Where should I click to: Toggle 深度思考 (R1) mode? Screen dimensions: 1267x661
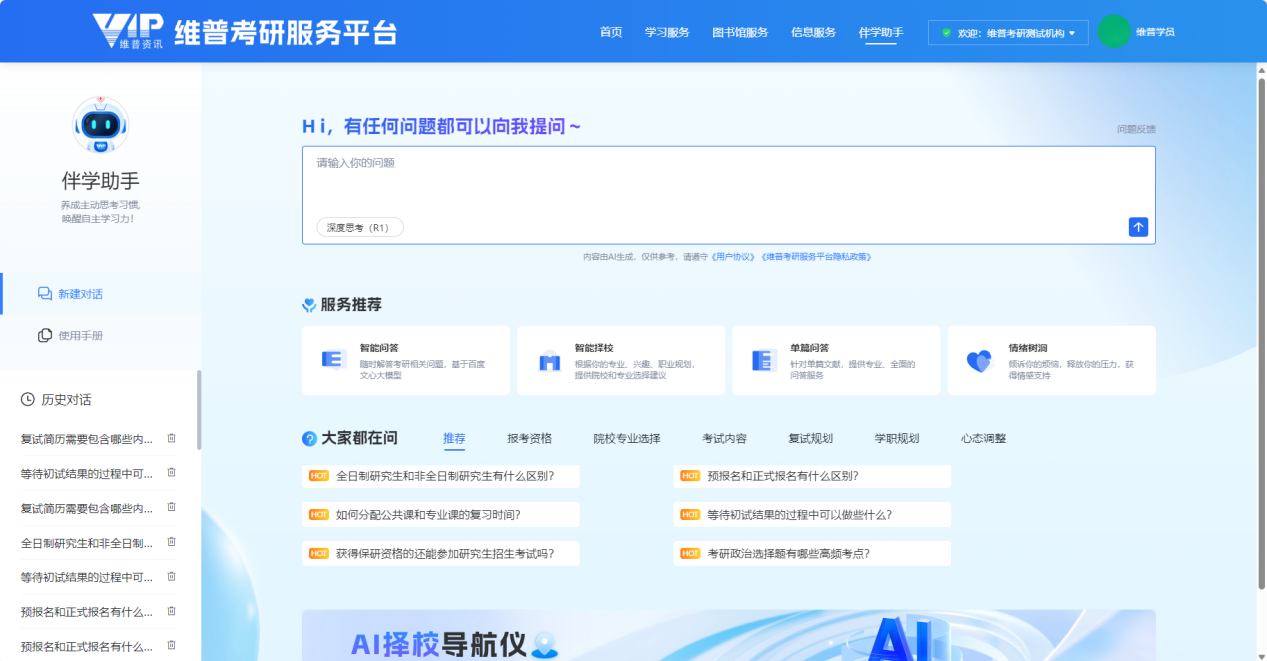point(359,227)
